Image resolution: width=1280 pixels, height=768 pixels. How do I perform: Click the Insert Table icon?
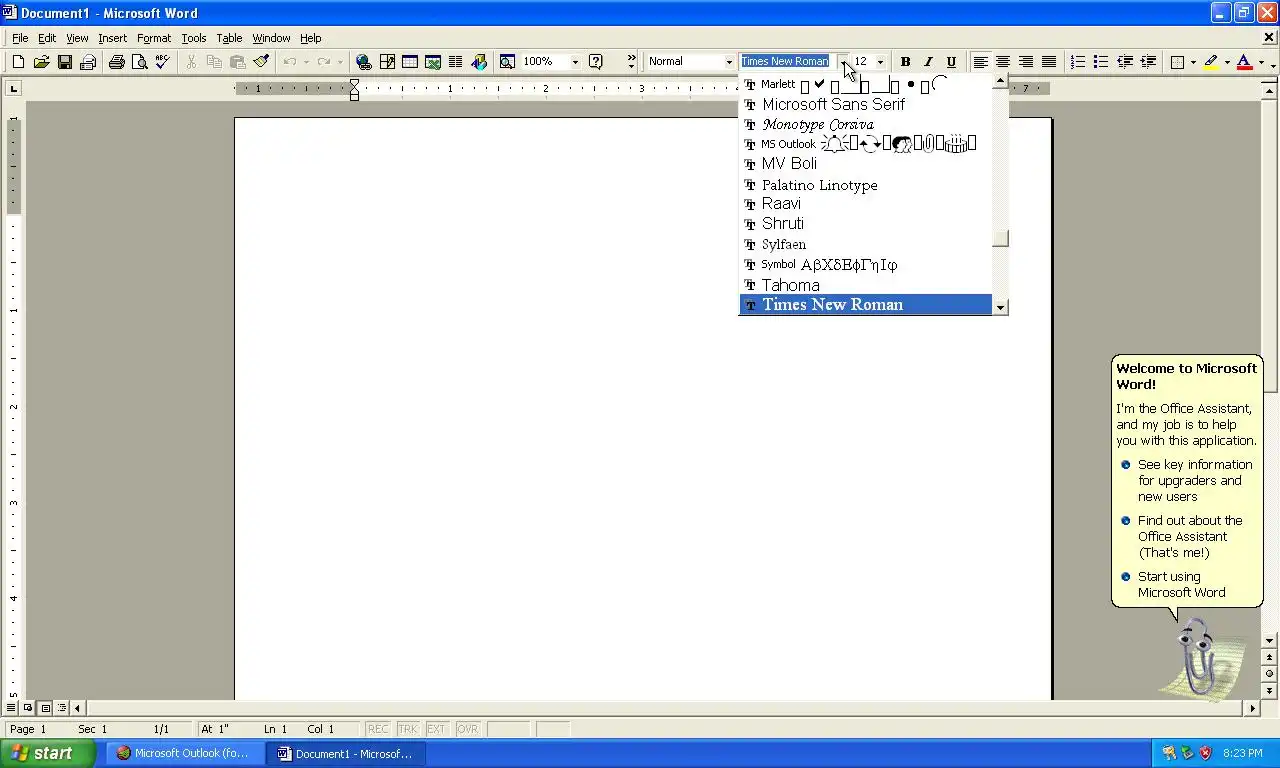pyautogui.click(x=410, y=62)
